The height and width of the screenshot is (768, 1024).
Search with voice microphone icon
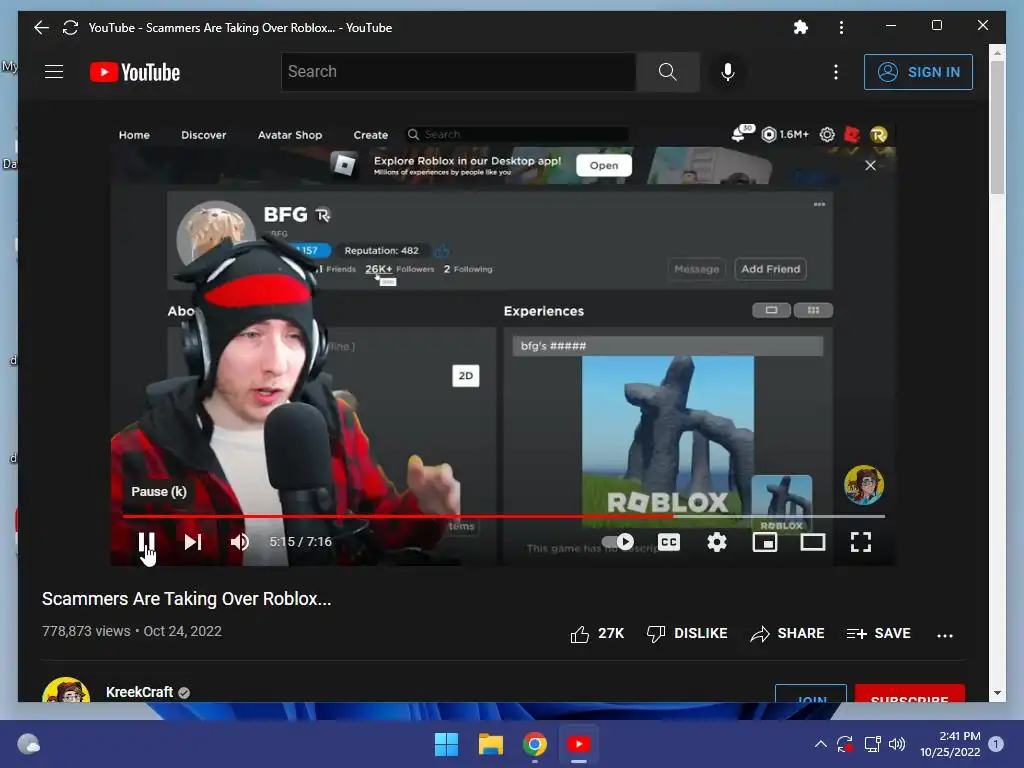728,72
